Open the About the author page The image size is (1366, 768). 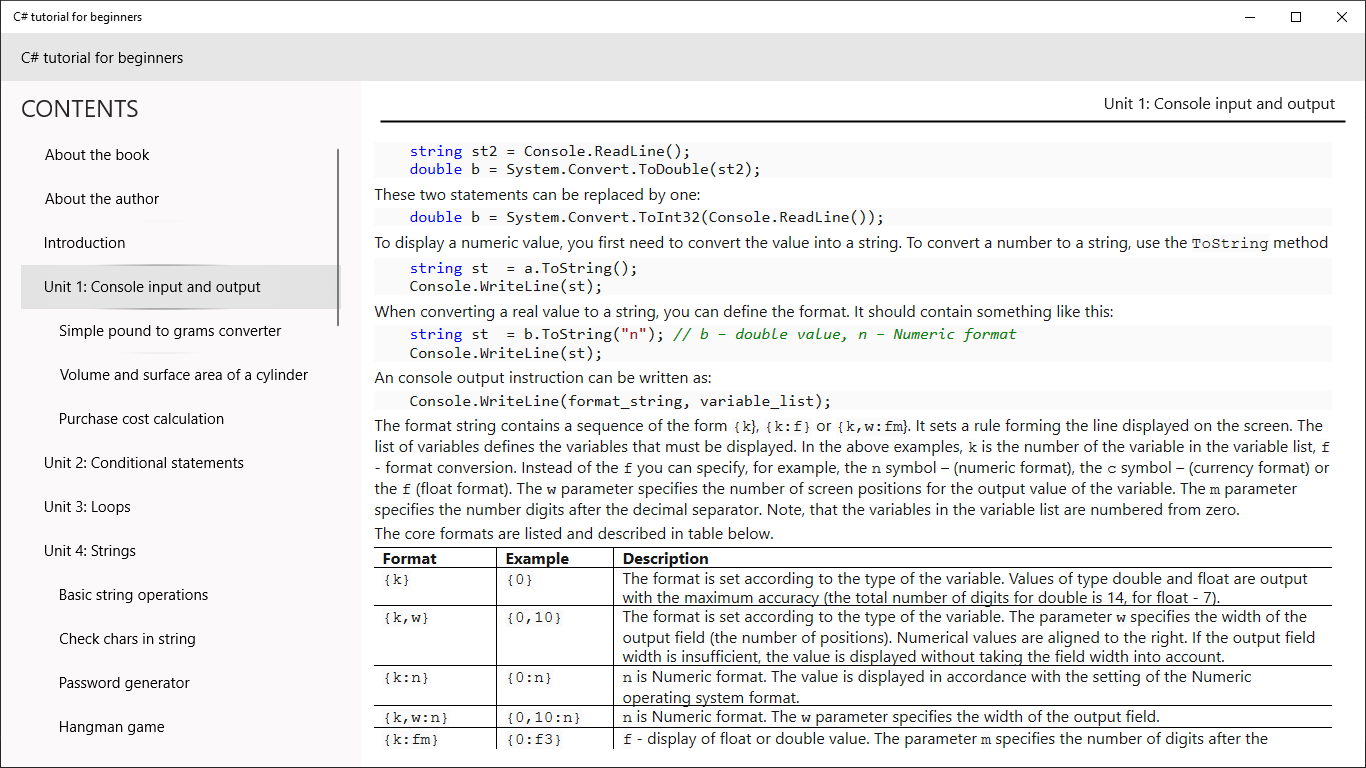(180, 199)
